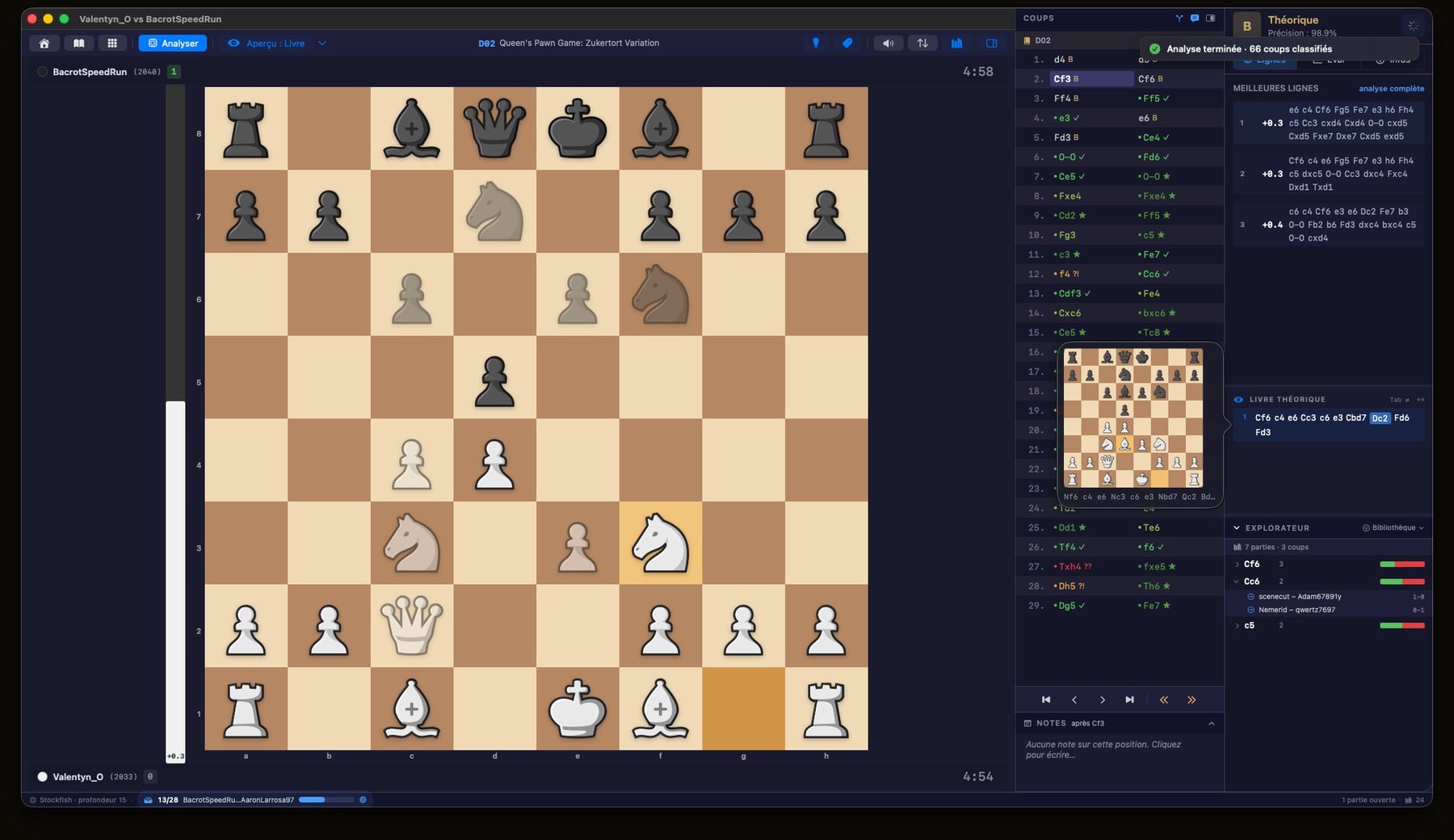This screenshot has height=840, width=1454.
Task: Select move 27 Txh4 in the list
Action: tap(1074, 567)
